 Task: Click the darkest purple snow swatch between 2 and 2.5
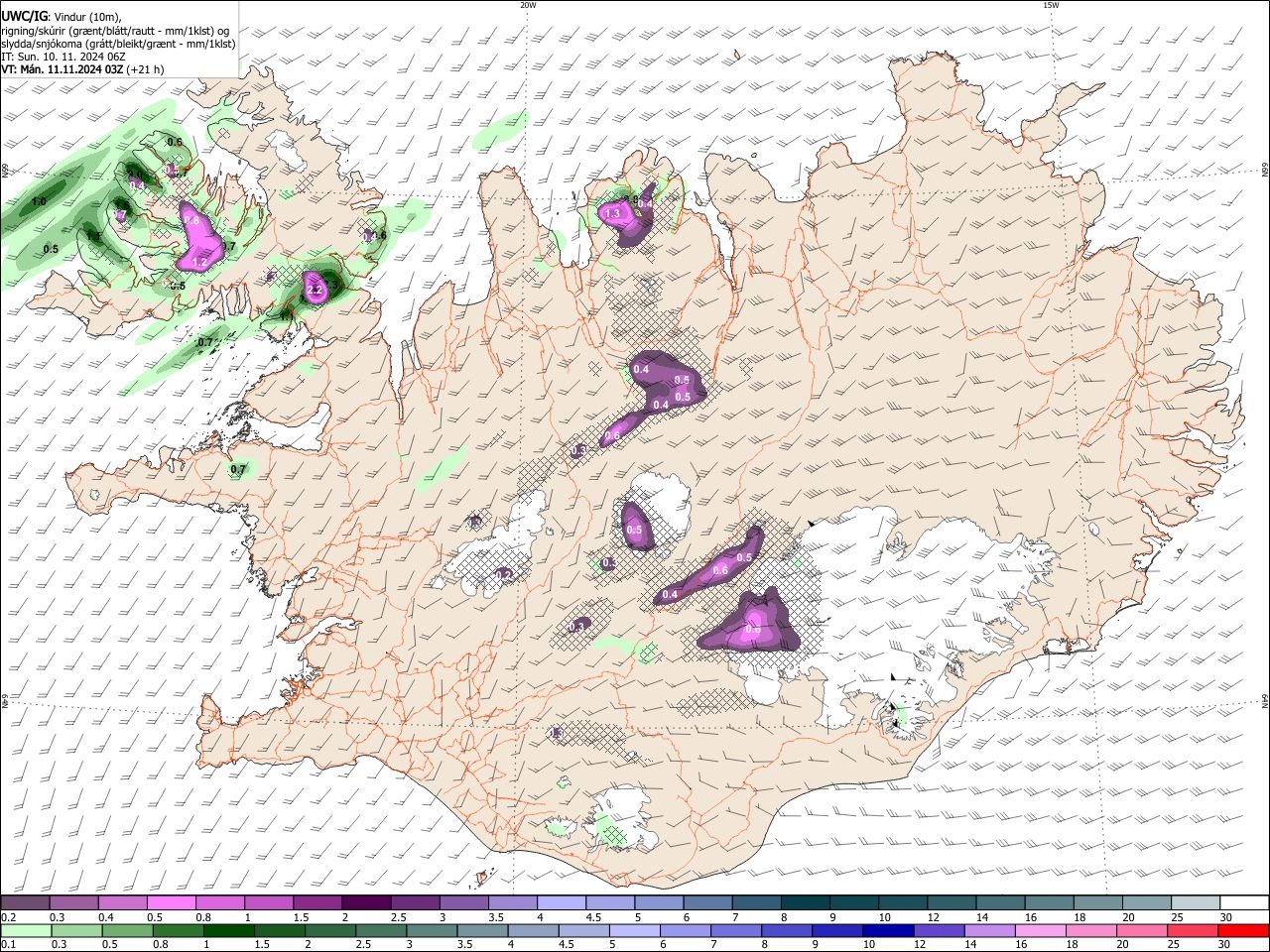point(366,903)
